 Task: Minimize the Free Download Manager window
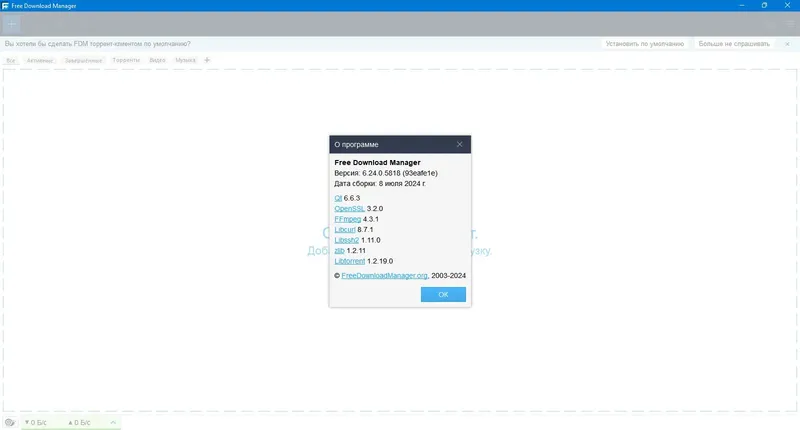tap(742, 5)
